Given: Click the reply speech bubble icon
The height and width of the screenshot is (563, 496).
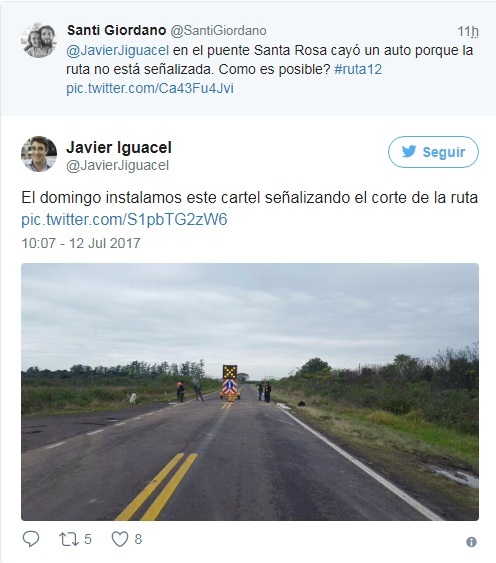Looking at the screenshot, I should tap(31, 539).
